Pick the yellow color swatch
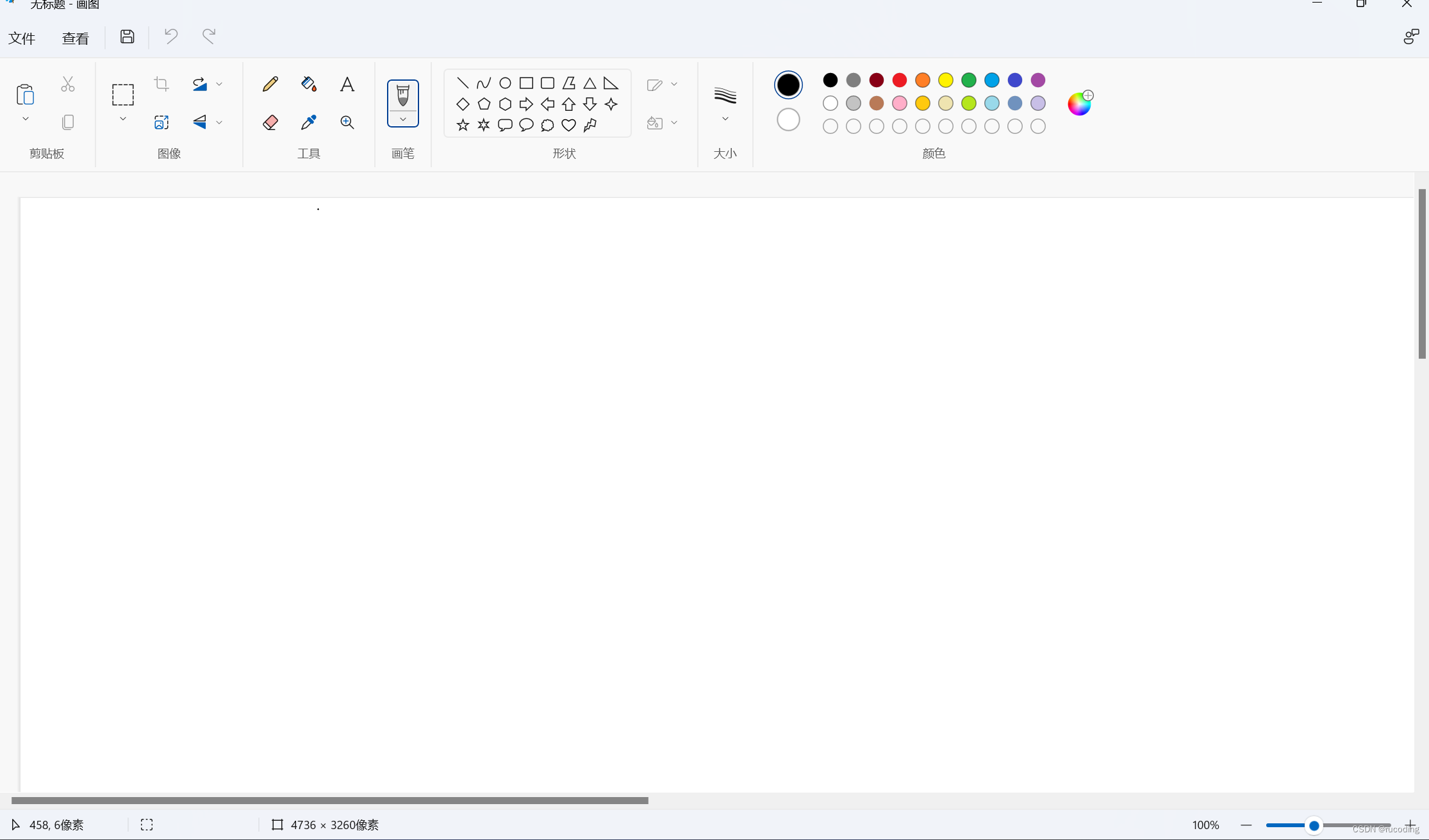Viewport: 1429px width, 840px height. coord(946,80)
